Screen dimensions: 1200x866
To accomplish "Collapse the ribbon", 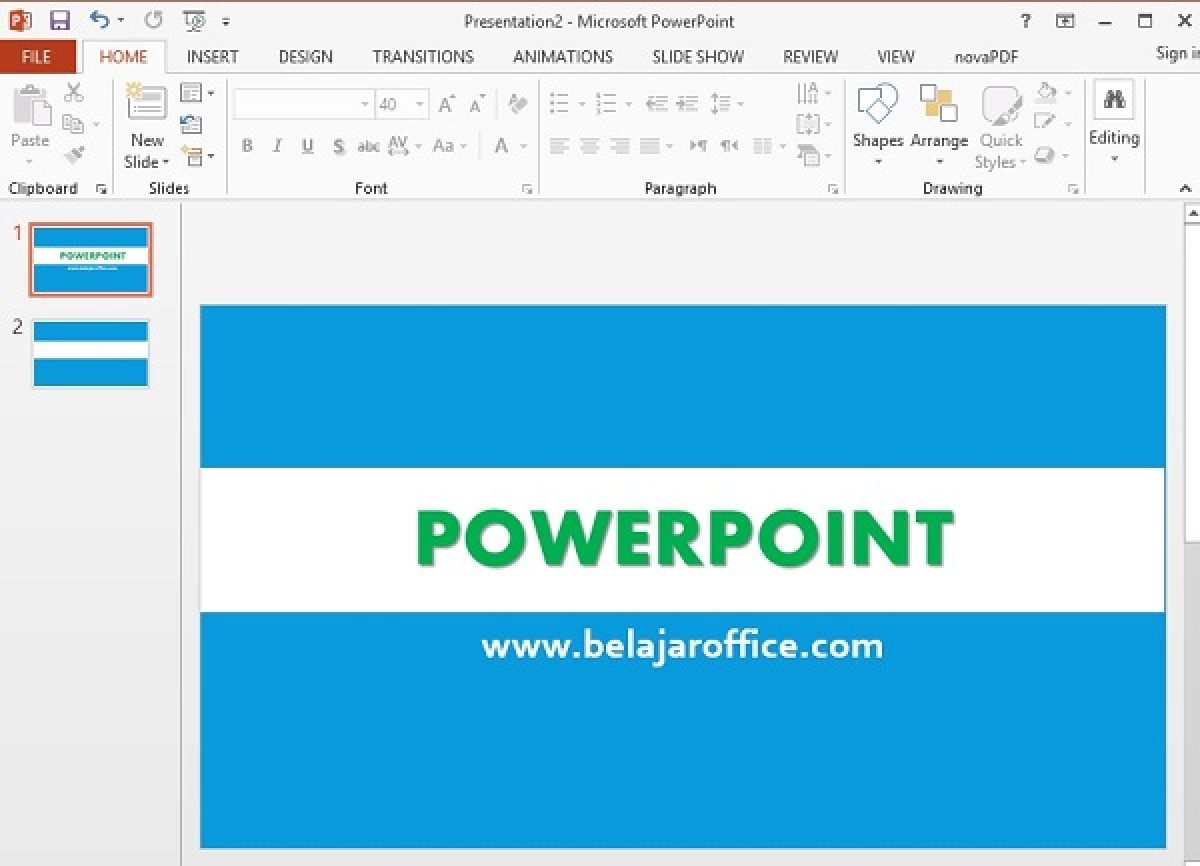I will click(1185, 188).
